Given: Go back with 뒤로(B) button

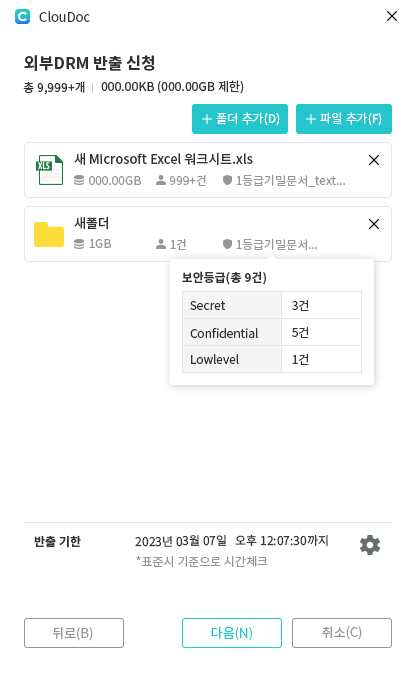Looking at the screenshot, I should click(74, 633).
